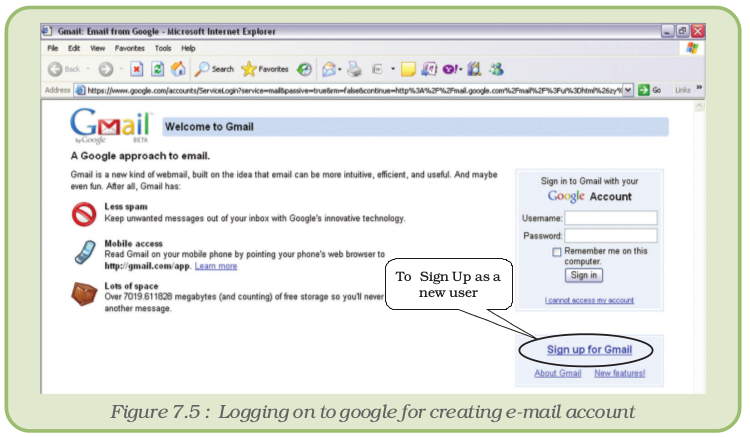Open the Home page icon

click(178, 69)
